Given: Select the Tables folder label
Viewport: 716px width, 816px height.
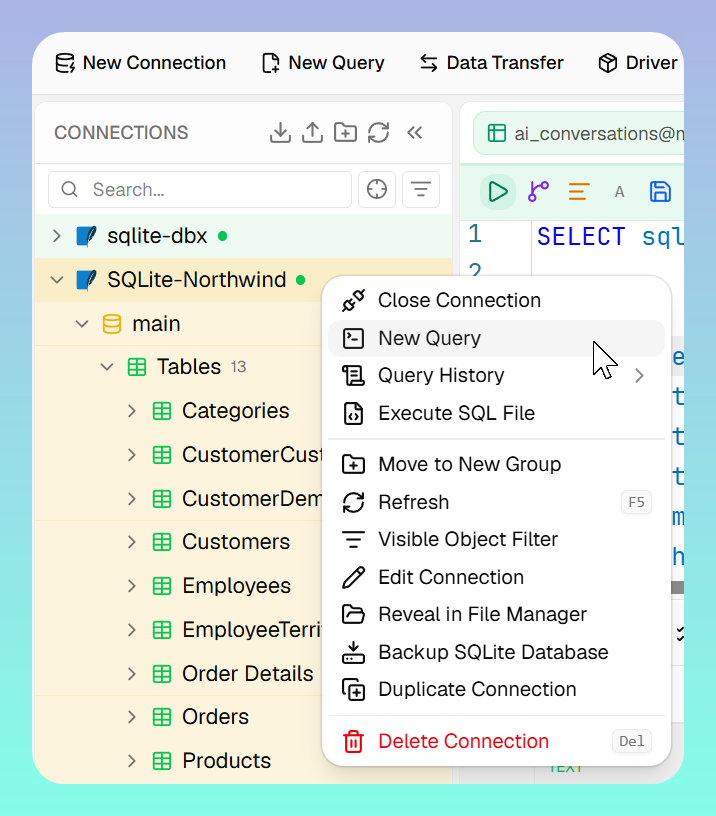Looking at the screenshot, I should (189, 367).
